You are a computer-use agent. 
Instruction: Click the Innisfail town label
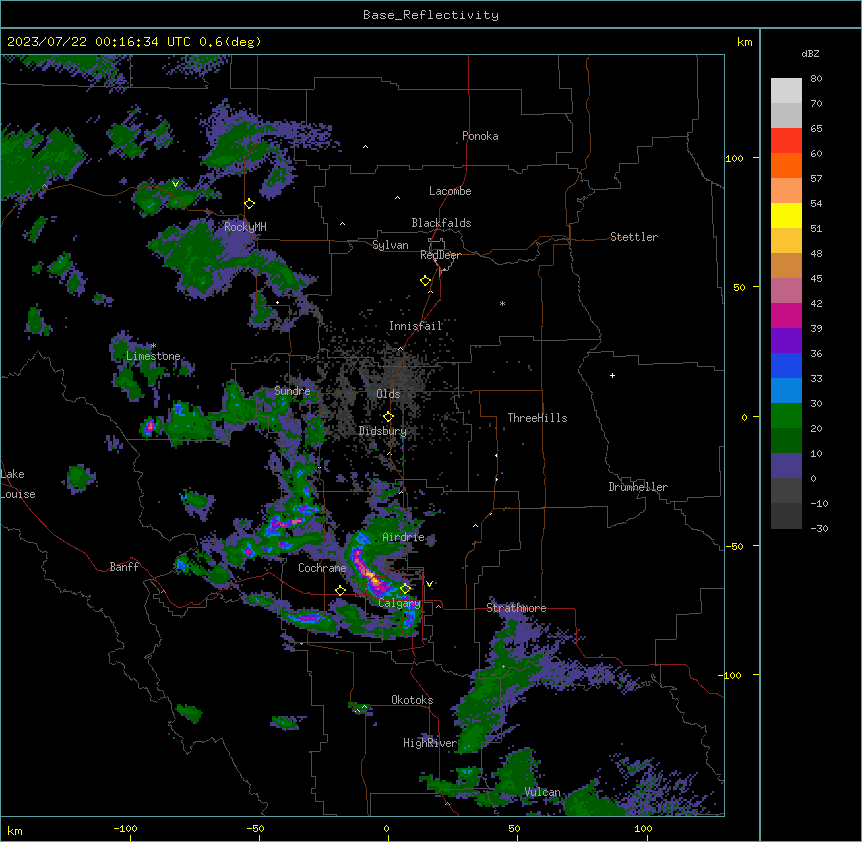(x=416, y=326)
